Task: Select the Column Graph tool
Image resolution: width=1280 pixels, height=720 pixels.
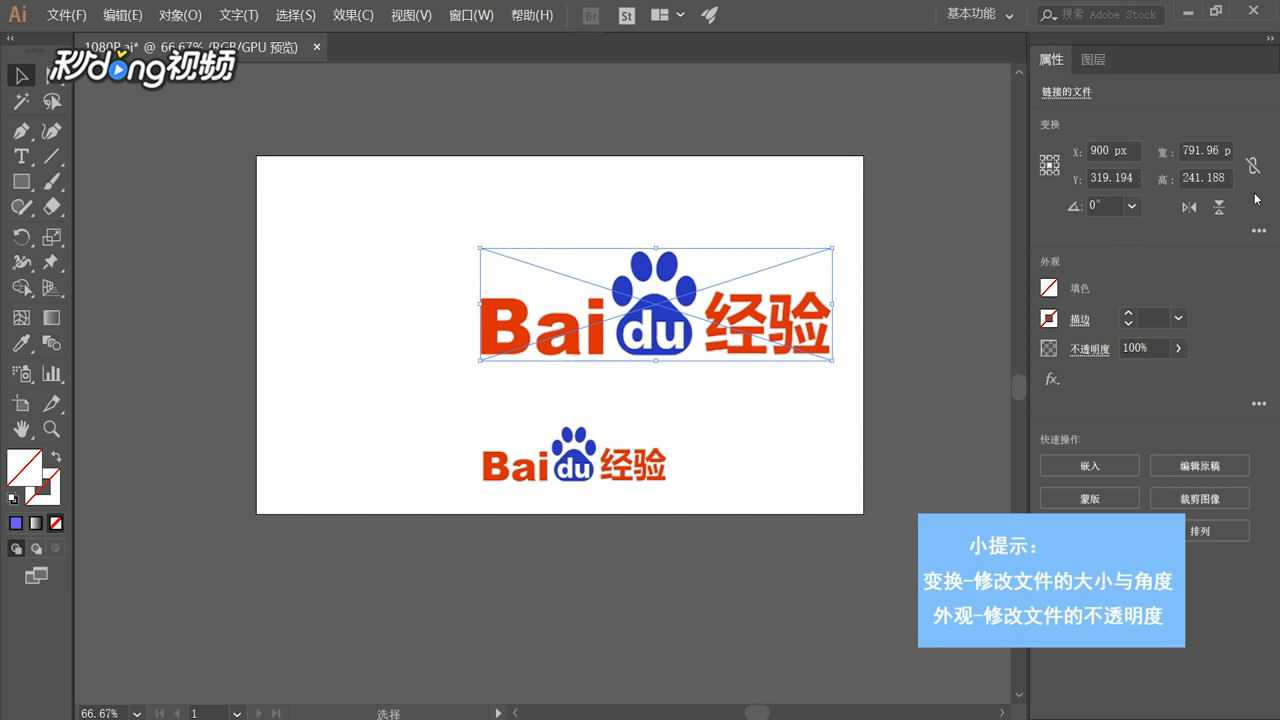Action: tap(52, 374)
